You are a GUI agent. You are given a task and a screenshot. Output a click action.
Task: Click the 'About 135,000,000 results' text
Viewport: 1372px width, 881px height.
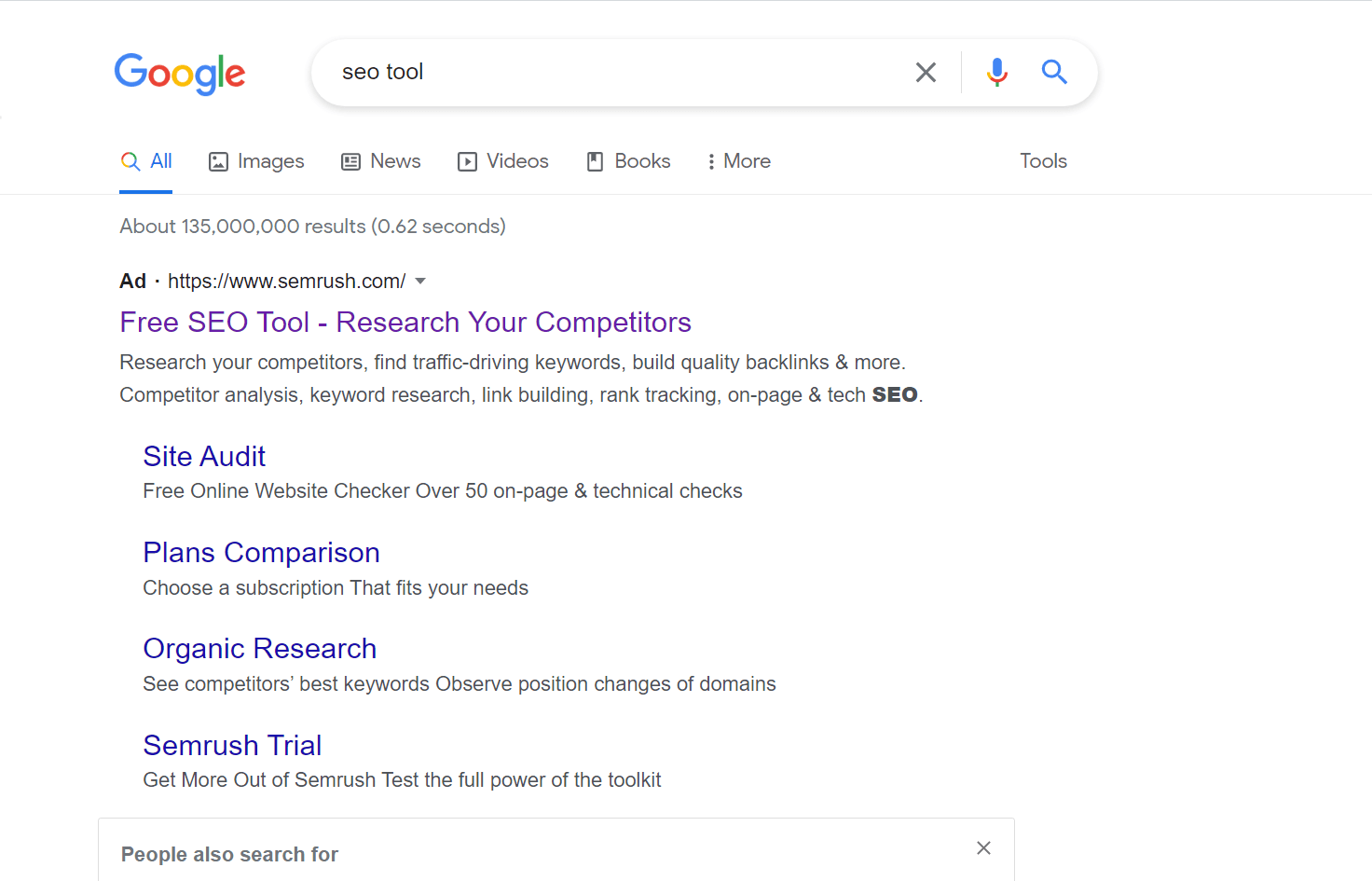tap(312, 227)
